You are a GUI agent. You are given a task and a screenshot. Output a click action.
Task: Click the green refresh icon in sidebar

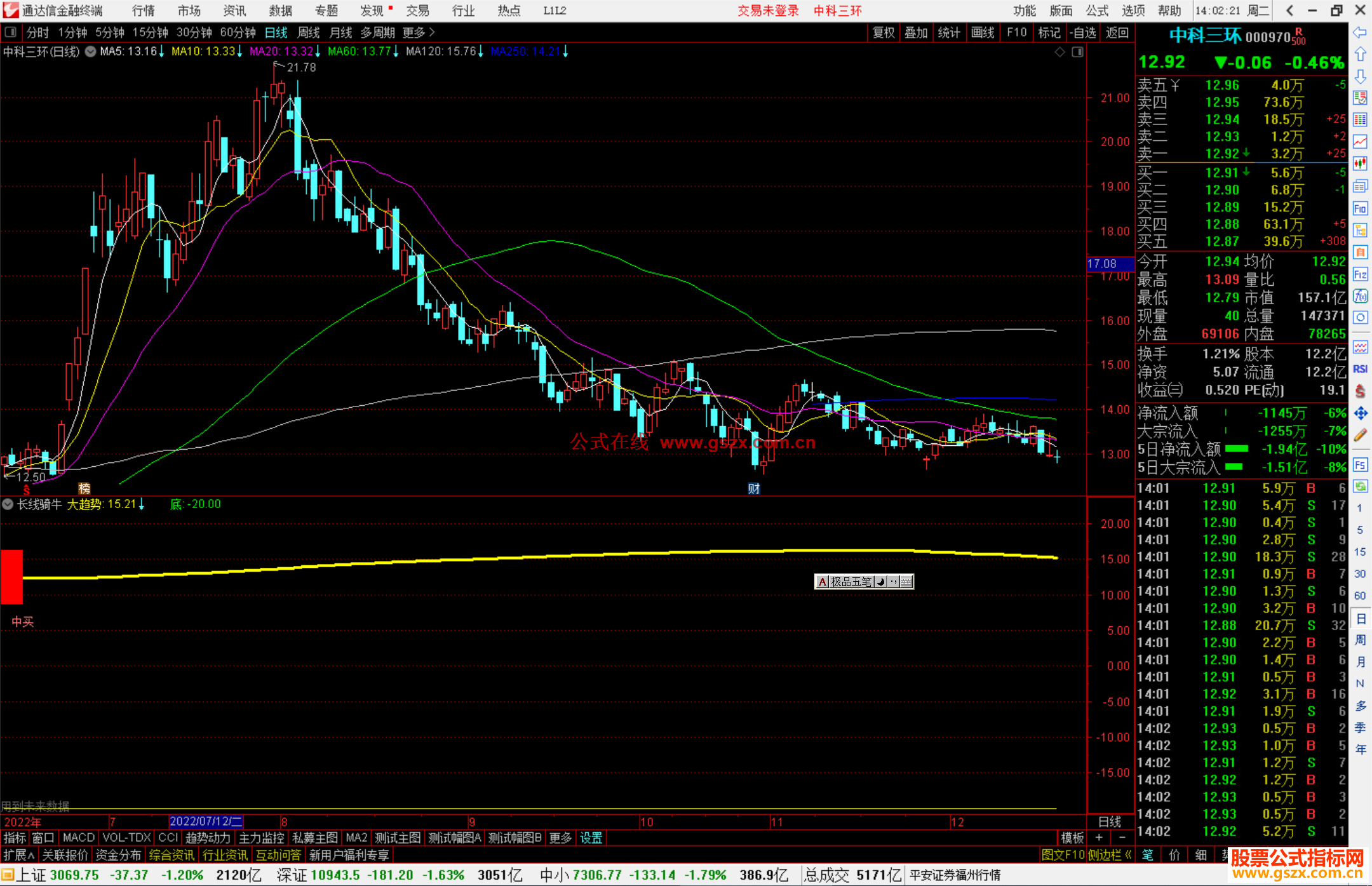[1360, 487]
